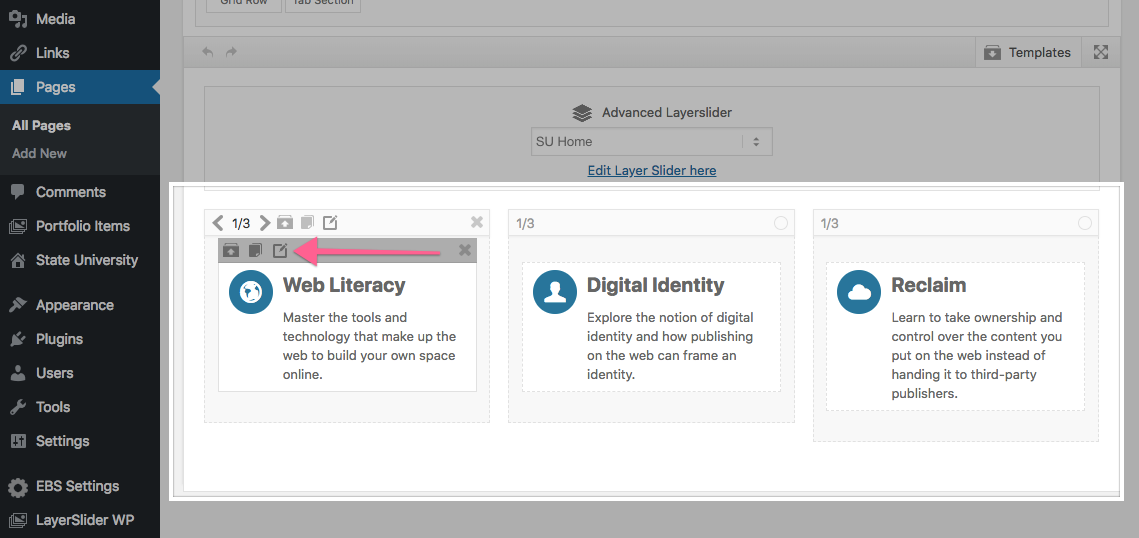Open the SU Home slider dropdown
1139x538 pixels.
(652, 142)
